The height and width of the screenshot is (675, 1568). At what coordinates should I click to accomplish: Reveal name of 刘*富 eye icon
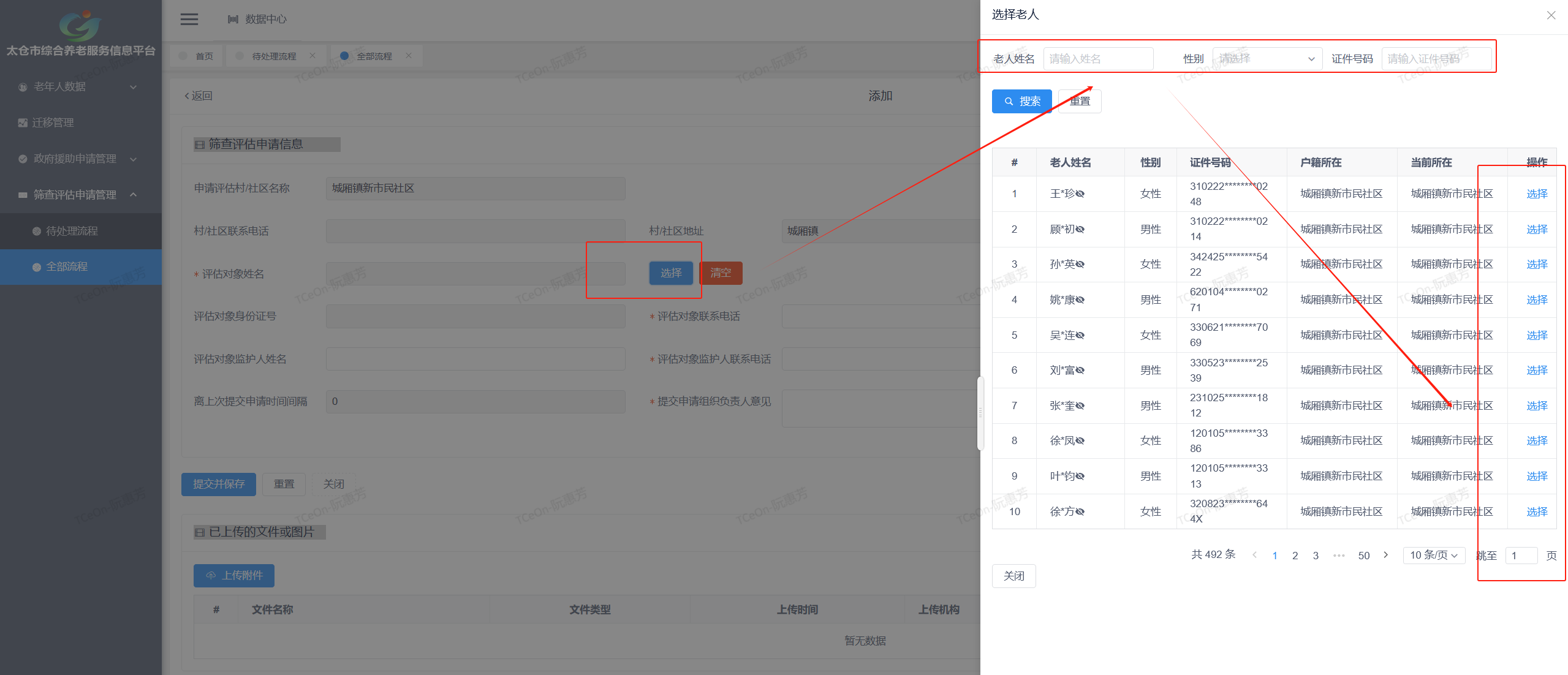(x=1080, y=371)
